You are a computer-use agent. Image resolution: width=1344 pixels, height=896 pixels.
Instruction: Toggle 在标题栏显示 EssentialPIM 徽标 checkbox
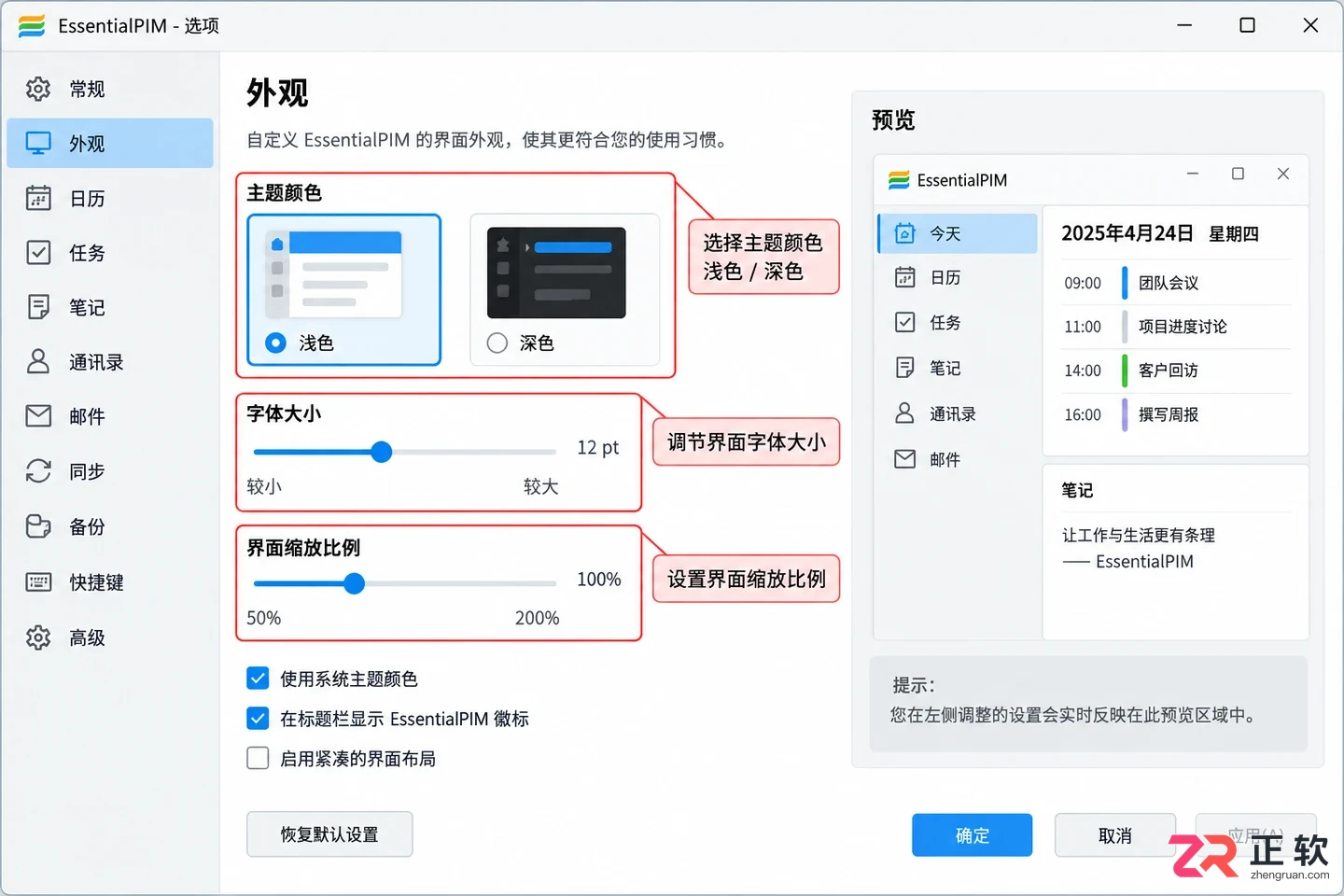click(258, 718)
